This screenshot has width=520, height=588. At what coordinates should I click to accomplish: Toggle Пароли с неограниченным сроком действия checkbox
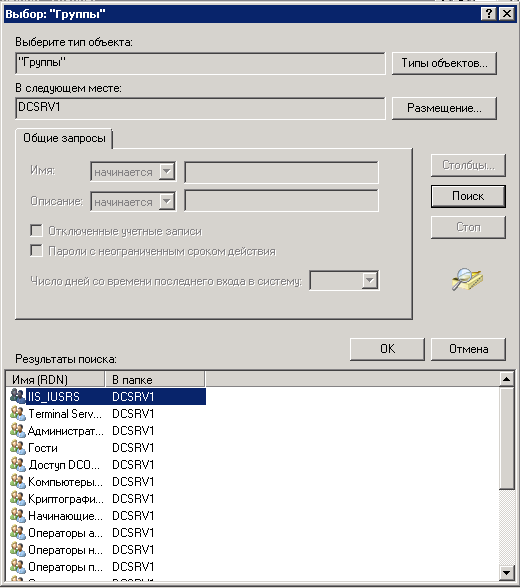pos(36,250)
